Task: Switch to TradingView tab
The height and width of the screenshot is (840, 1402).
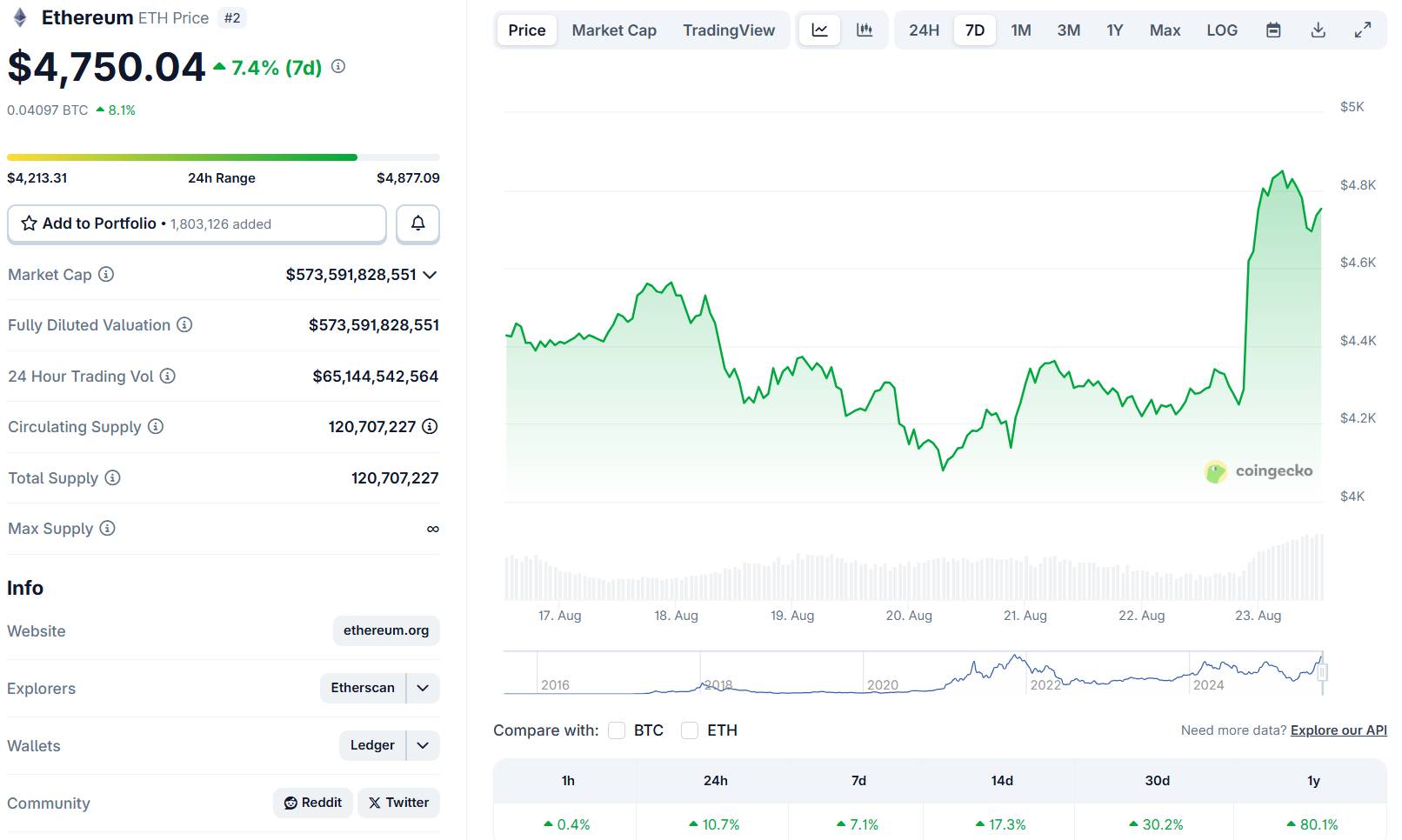Action: click(729, 30)
